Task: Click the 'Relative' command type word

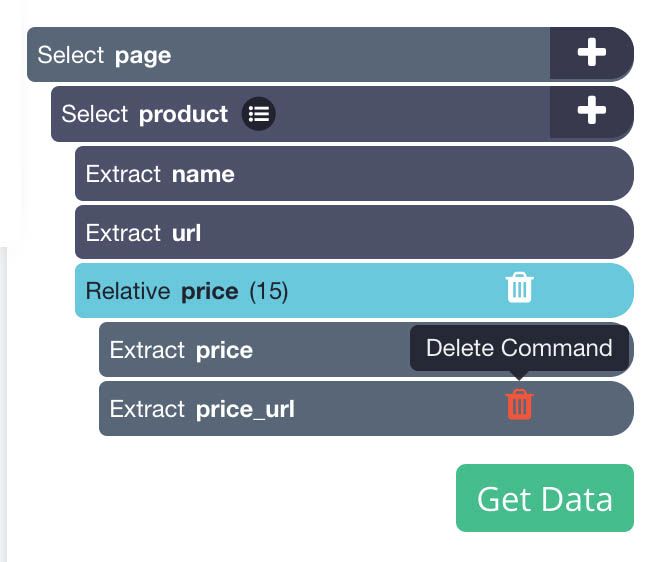Action: click(x=128, y=291)
